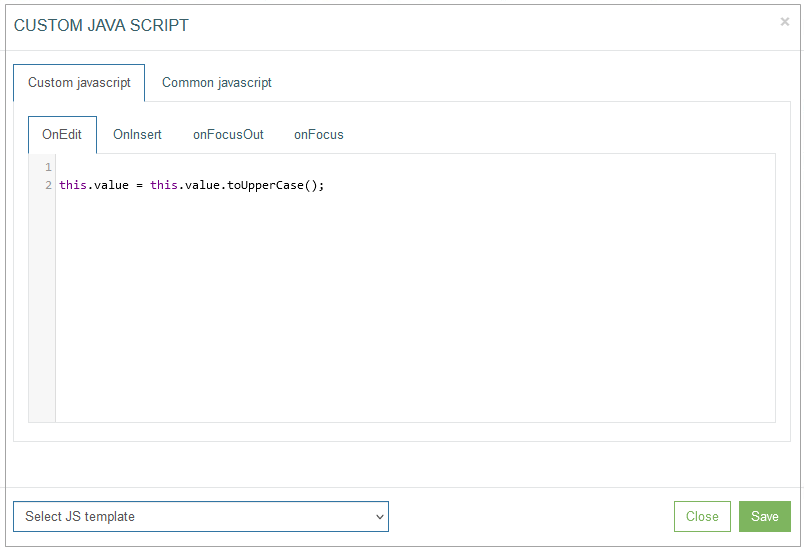Open the onFocusOut event tab

[228, 134]
